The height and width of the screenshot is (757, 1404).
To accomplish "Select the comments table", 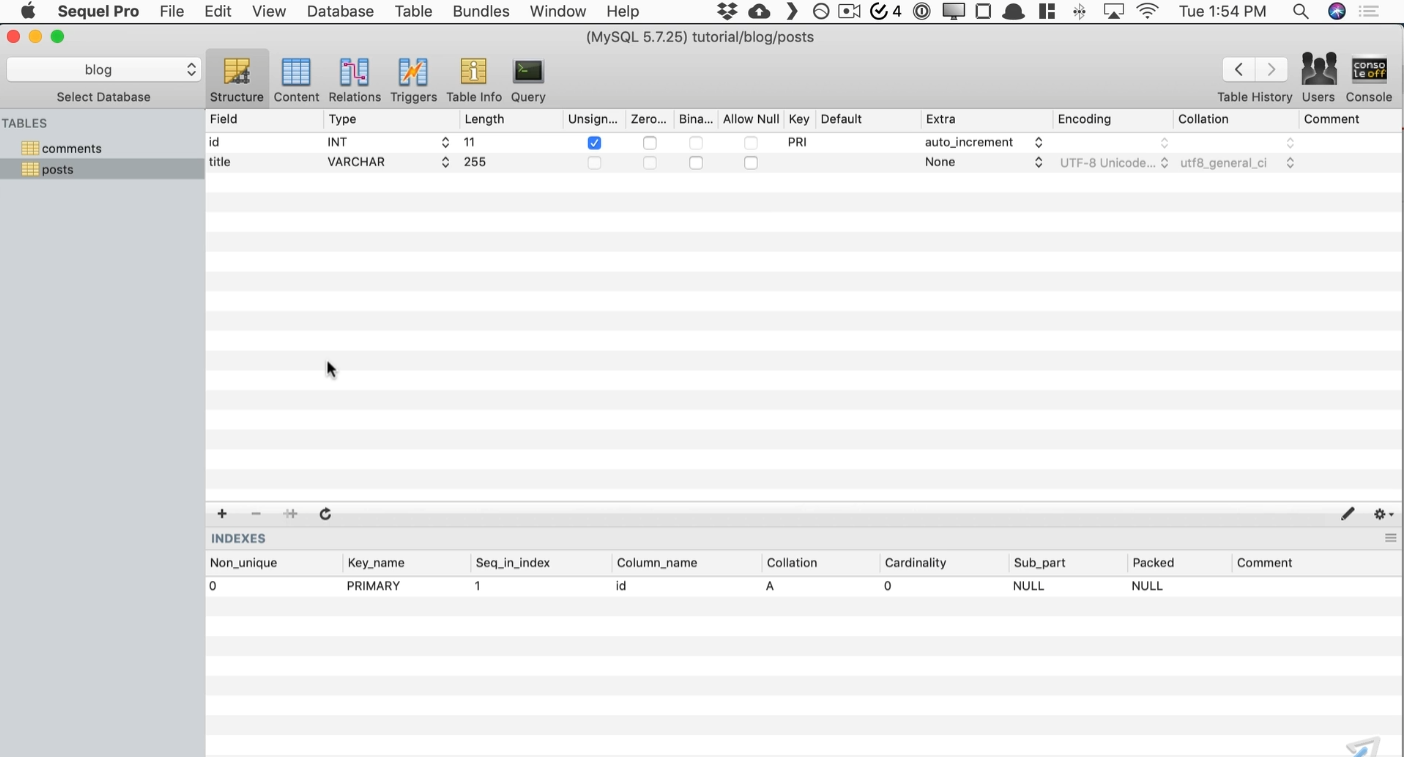I will coord(71,148).
